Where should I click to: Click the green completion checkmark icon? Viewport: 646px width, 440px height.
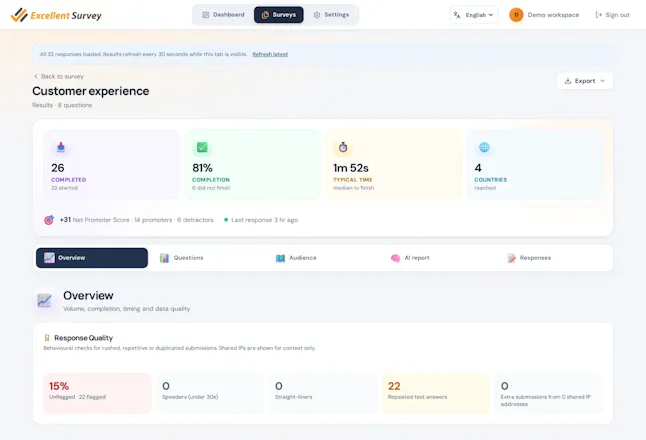click(202, 147)
